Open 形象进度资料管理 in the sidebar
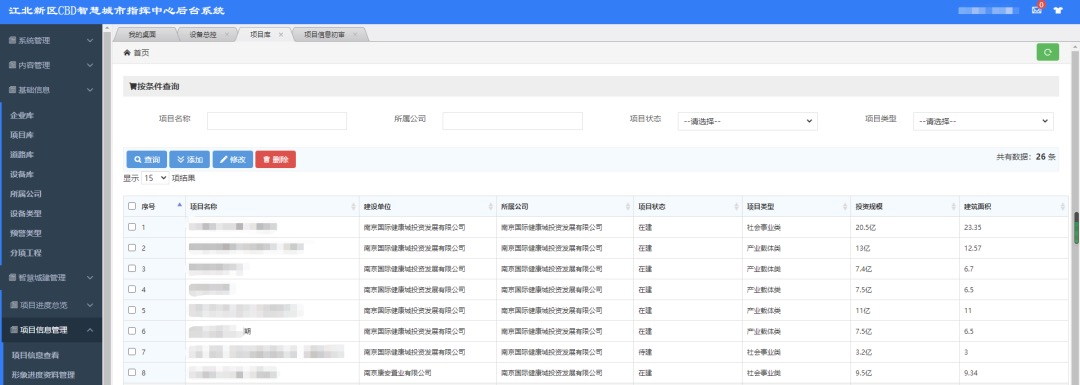Screen dimensions: 1080x385 point(43,375)
